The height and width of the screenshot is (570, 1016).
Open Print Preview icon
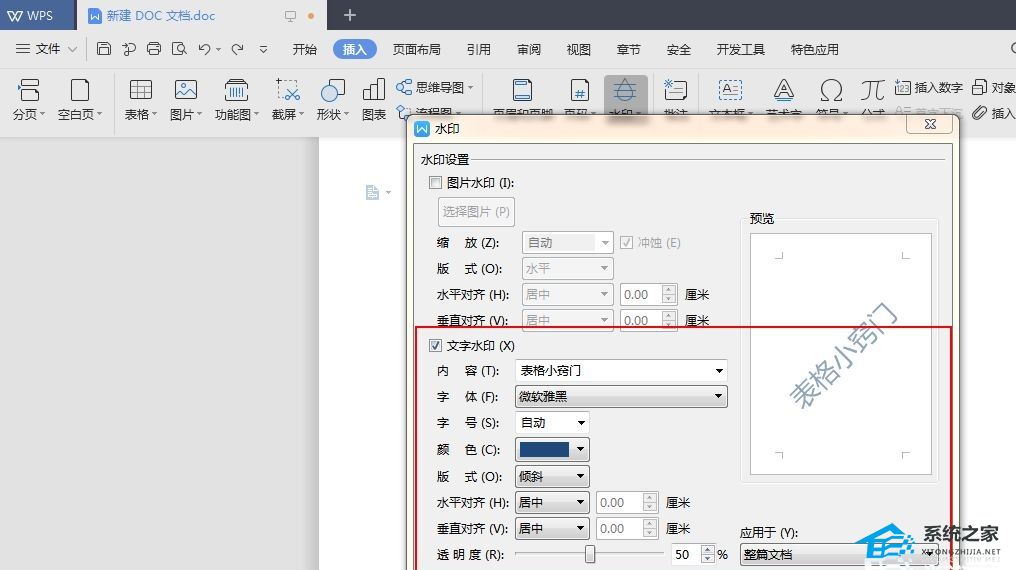click(x=179, y=49)
